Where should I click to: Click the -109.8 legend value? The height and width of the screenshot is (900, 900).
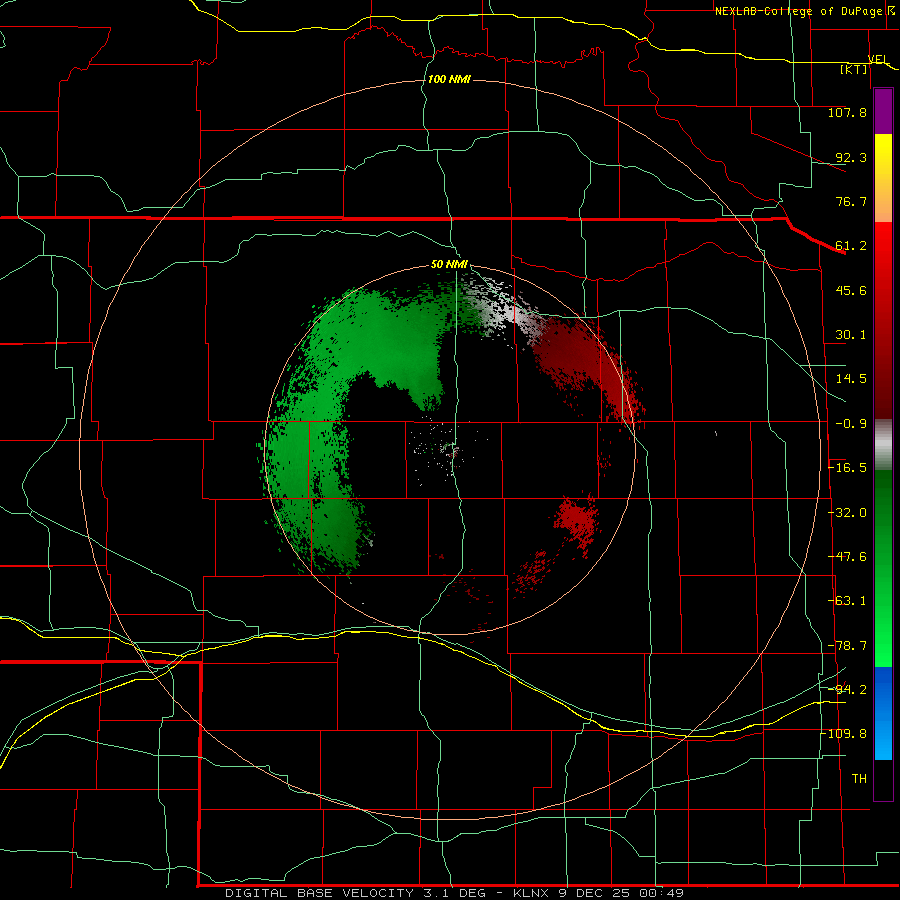844,734
